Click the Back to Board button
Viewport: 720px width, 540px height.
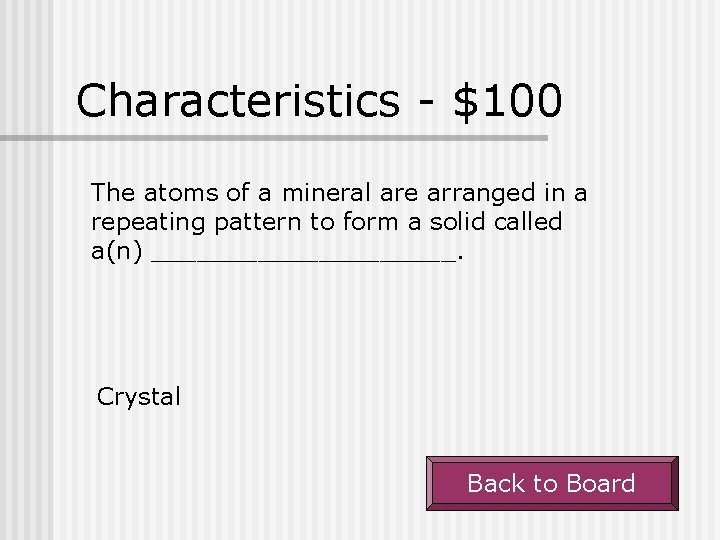point(551,484)
